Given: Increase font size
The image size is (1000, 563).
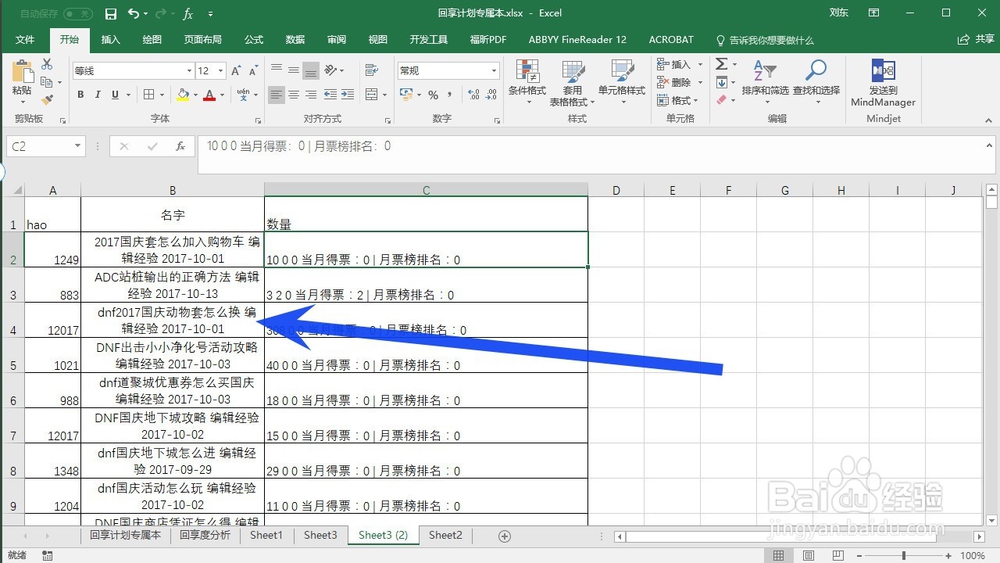Looking at the screenshot, I should pyautogui.click(x=236, y=71).
